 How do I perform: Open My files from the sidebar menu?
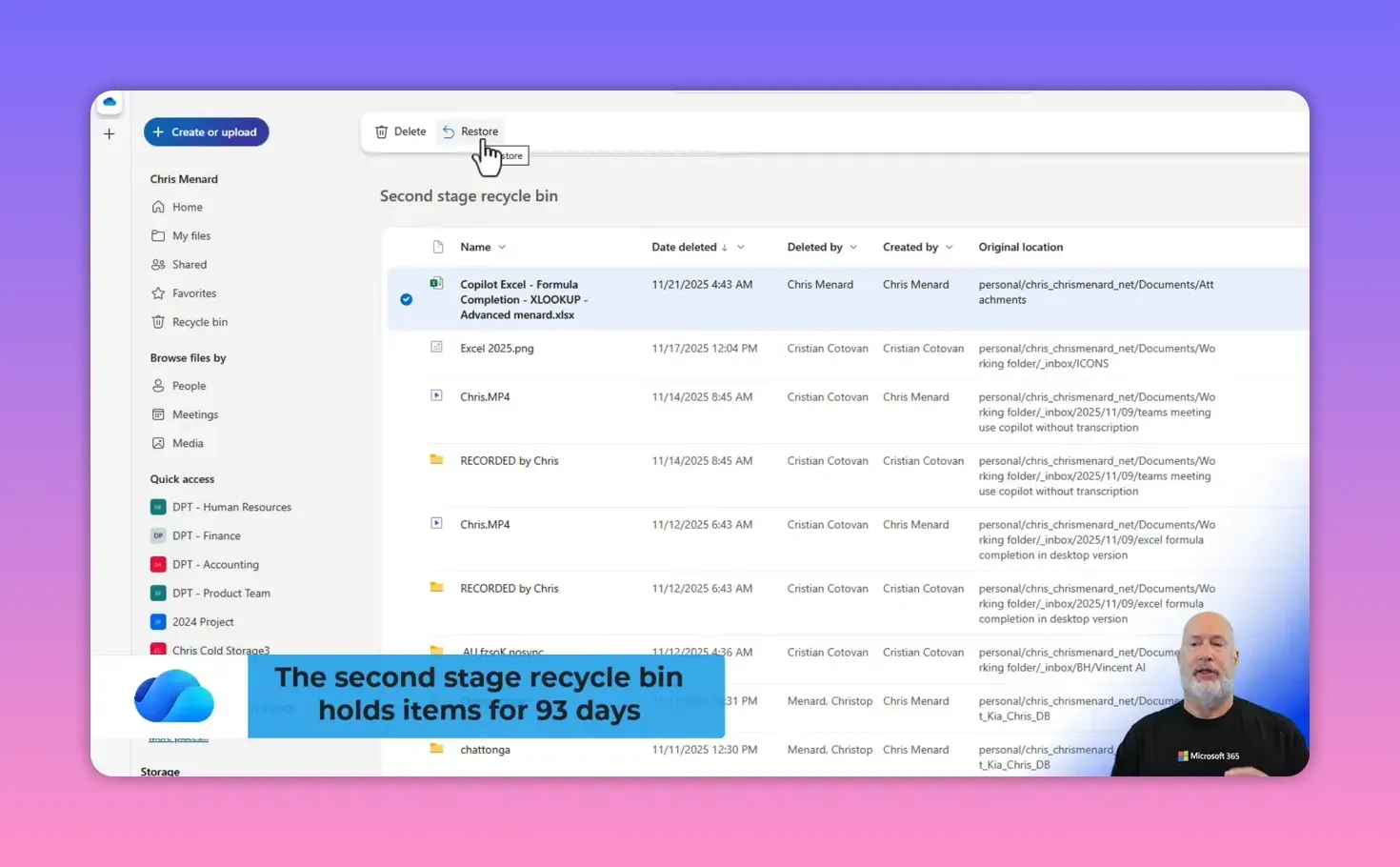click(190, 235)
